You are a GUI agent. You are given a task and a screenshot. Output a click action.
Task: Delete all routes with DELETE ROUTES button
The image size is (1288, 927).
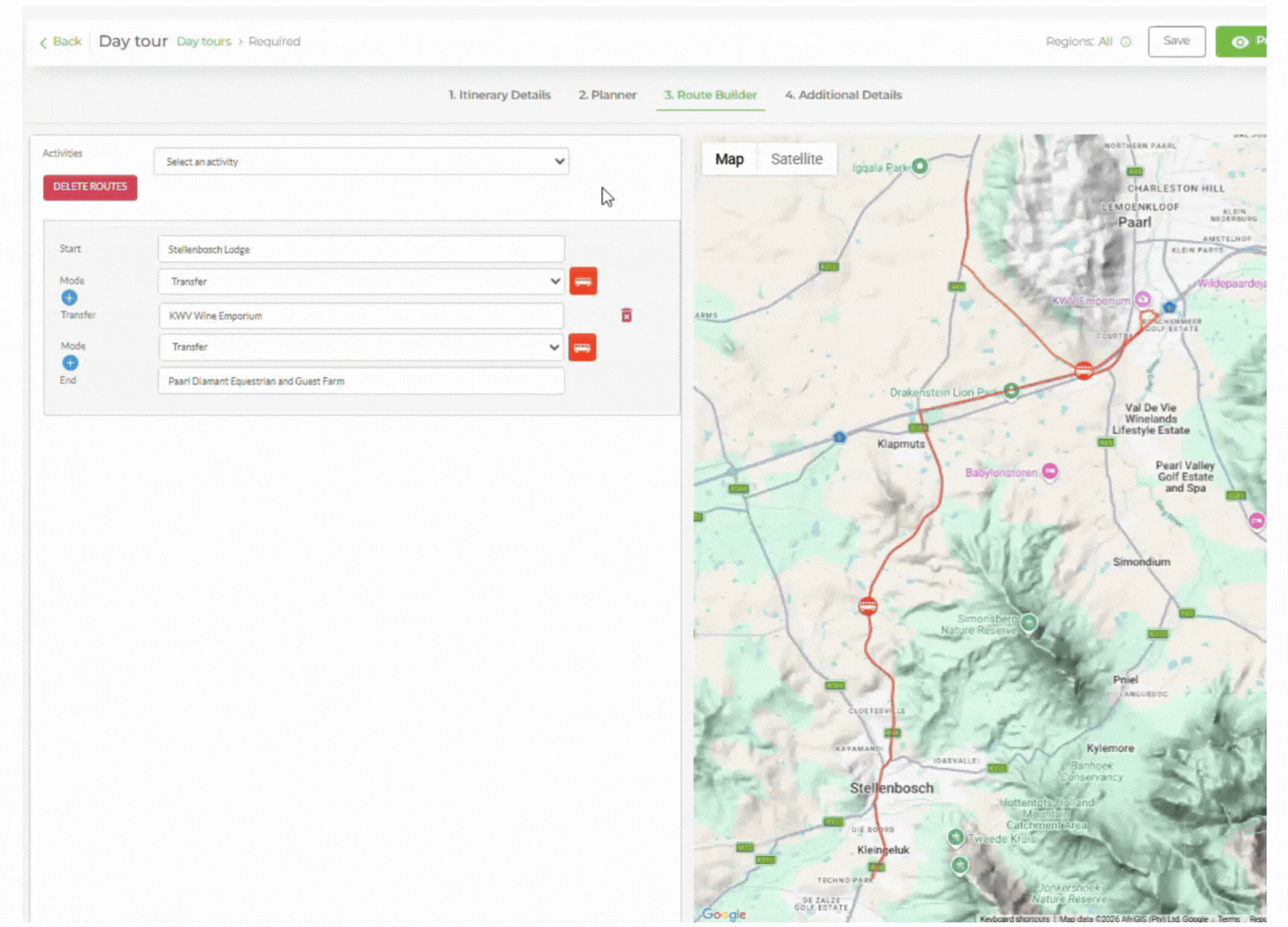tap(90, 187)
